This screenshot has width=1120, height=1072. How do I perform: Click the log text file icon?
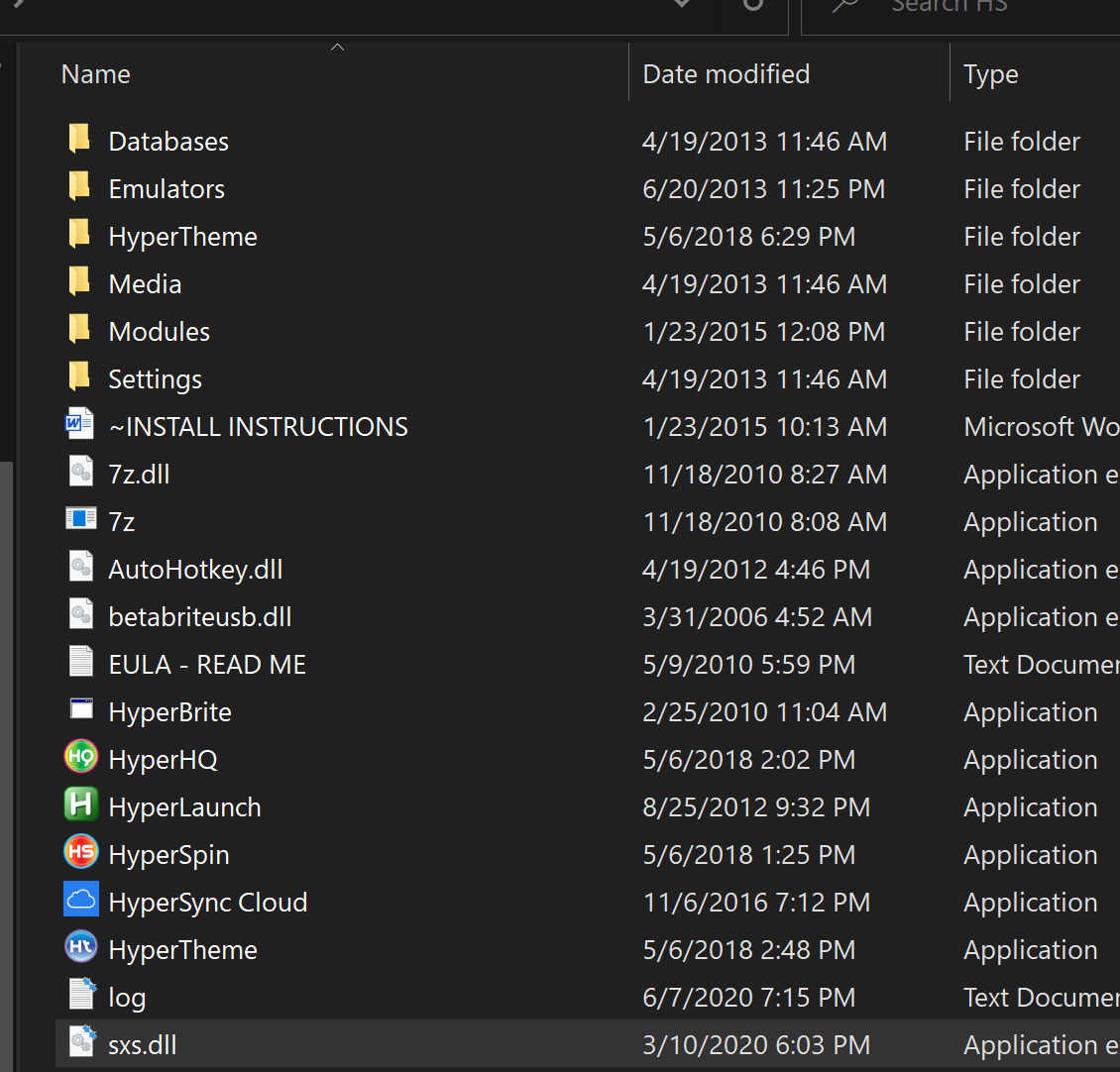tap(81, 994)
